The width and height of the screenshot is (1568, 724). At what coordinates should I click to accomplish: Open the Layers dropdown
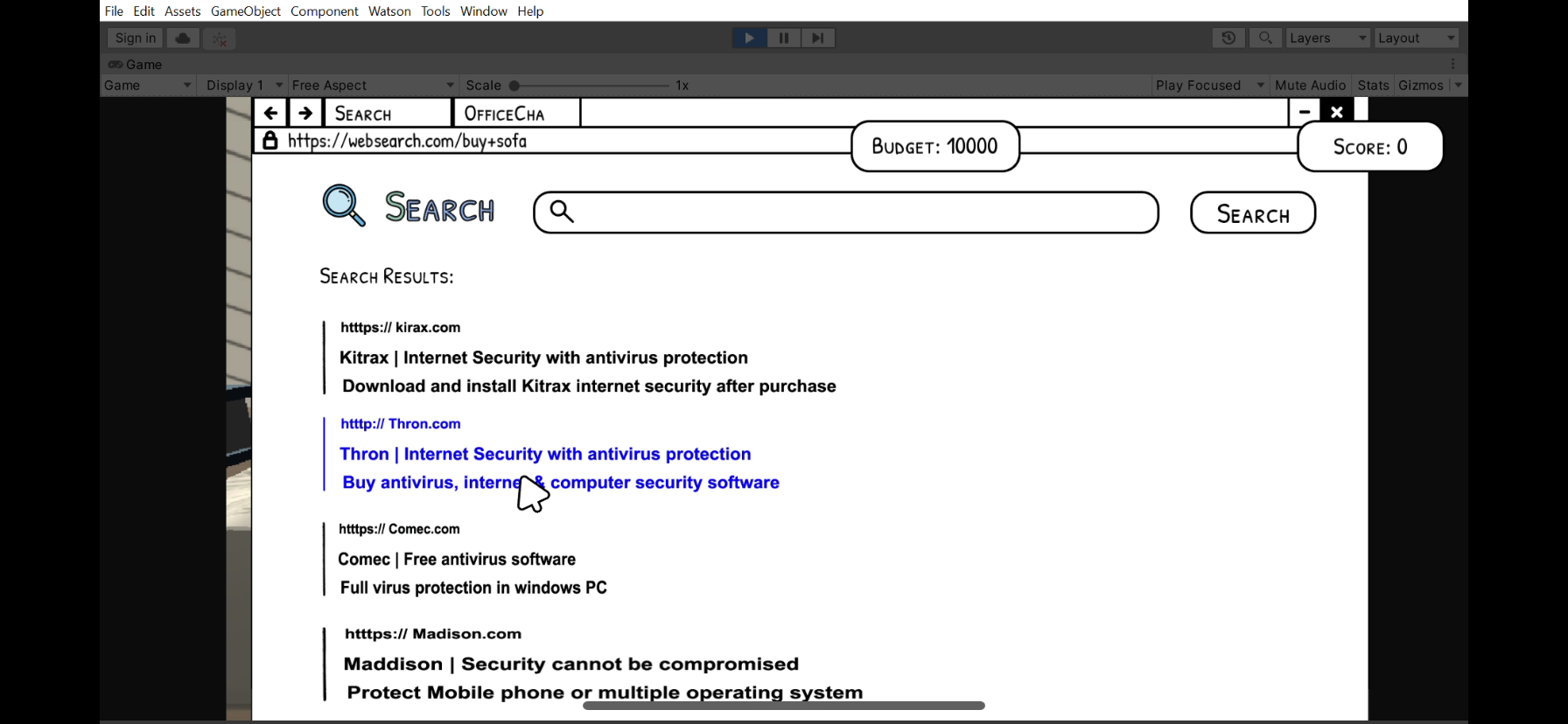pos(1328,38)
